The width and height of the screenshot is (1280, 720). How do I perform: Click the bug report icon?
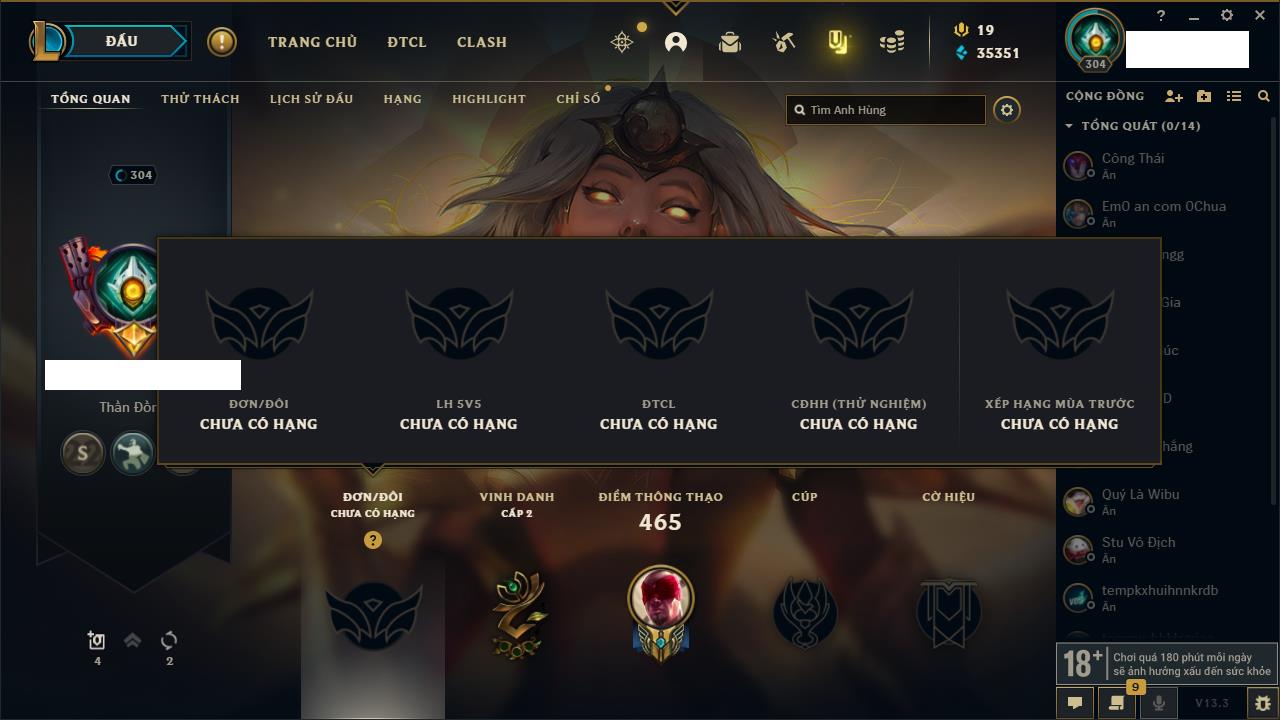tap(1263, 703)
